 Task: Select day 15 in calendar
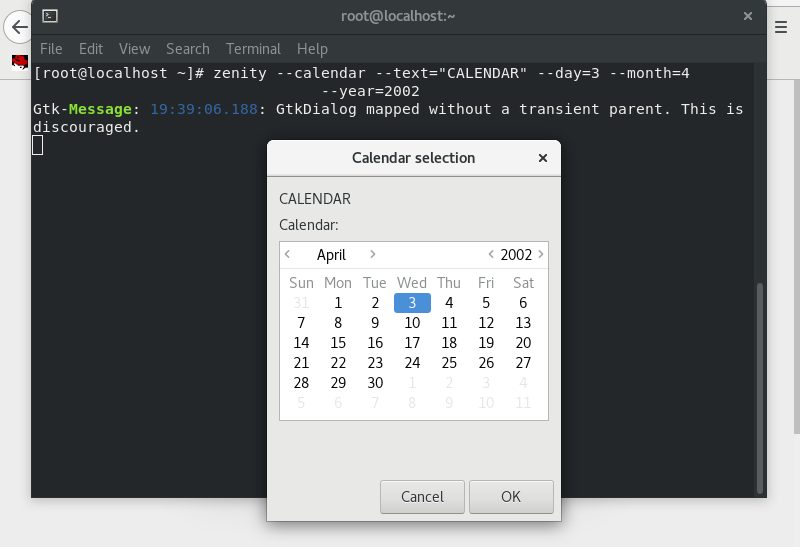[x=338, y=342]
